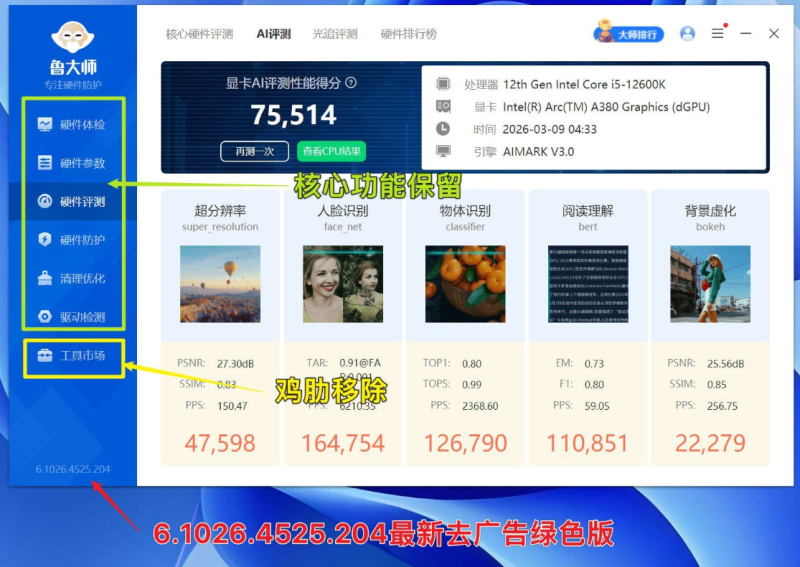
Task: Open the 硬件排行榜 tab
Action: 408,34
